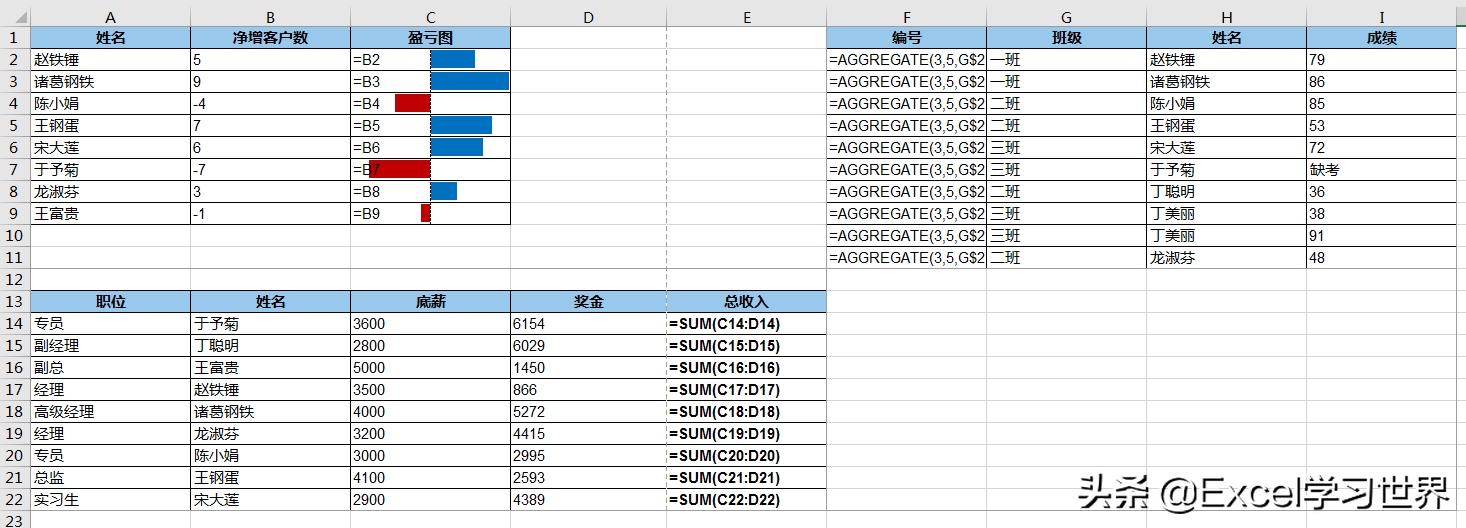
Task: Click the =B4 red bar cell
Action: (x=430, y=104)
